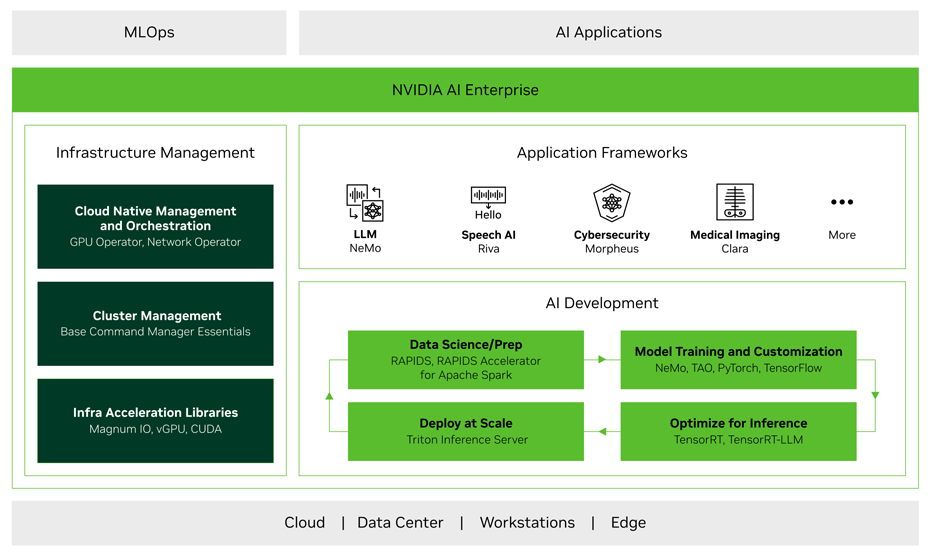
Task: Click the Speech AI waveform icon
Action: click(488, 195)
